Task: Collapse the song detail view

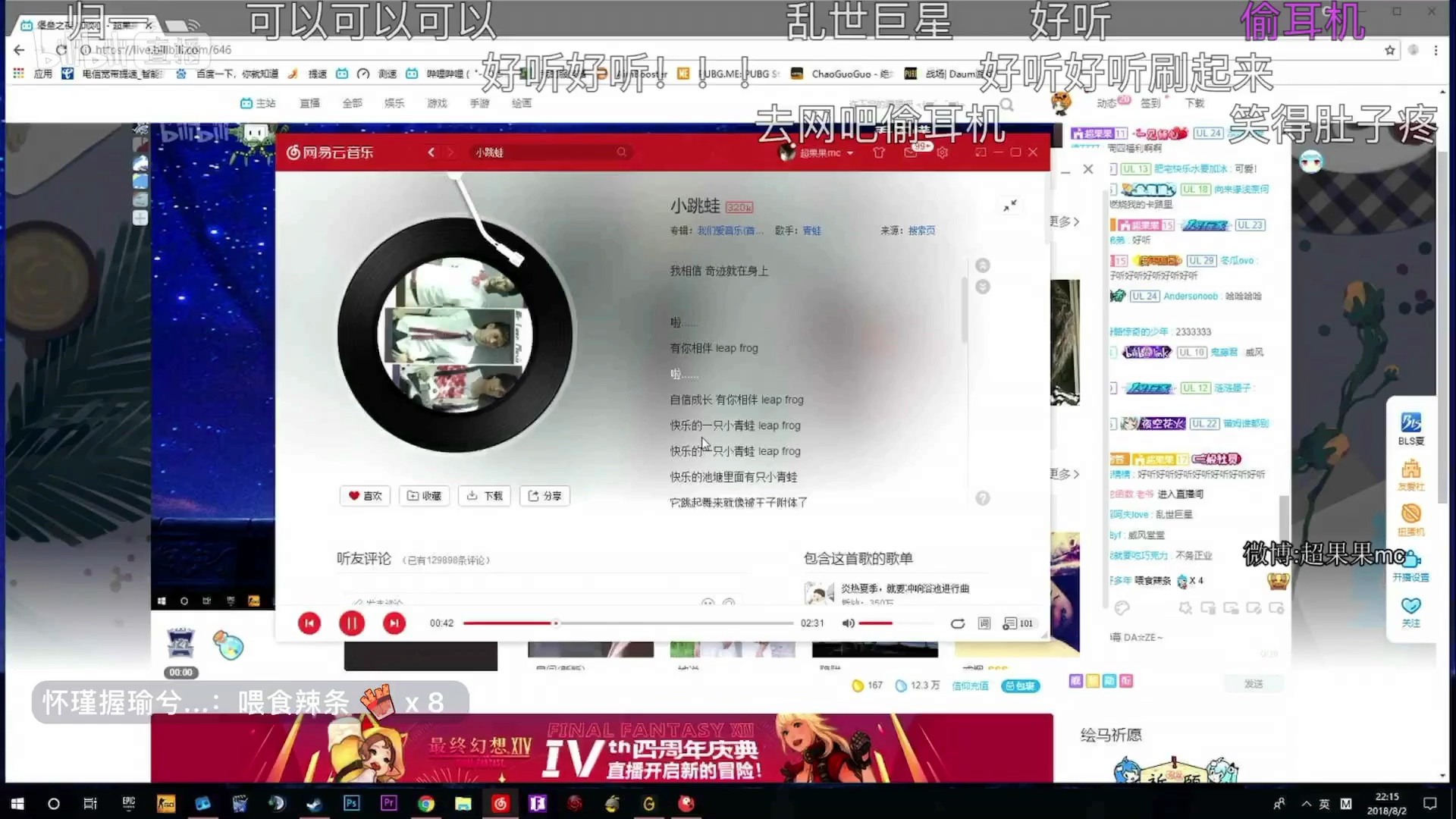Action: pyautogui.click(x=1010, y=206)
